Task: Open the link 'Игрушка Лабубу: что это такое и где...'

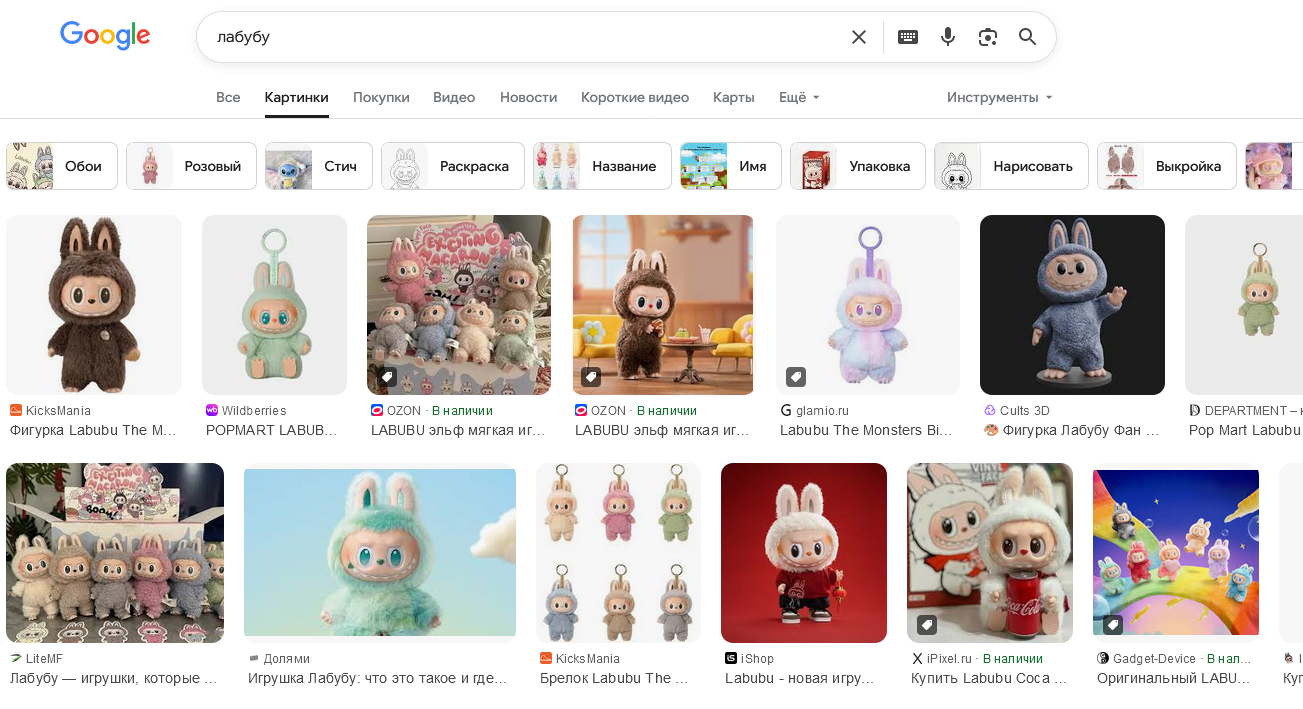Action: point(378,678)
